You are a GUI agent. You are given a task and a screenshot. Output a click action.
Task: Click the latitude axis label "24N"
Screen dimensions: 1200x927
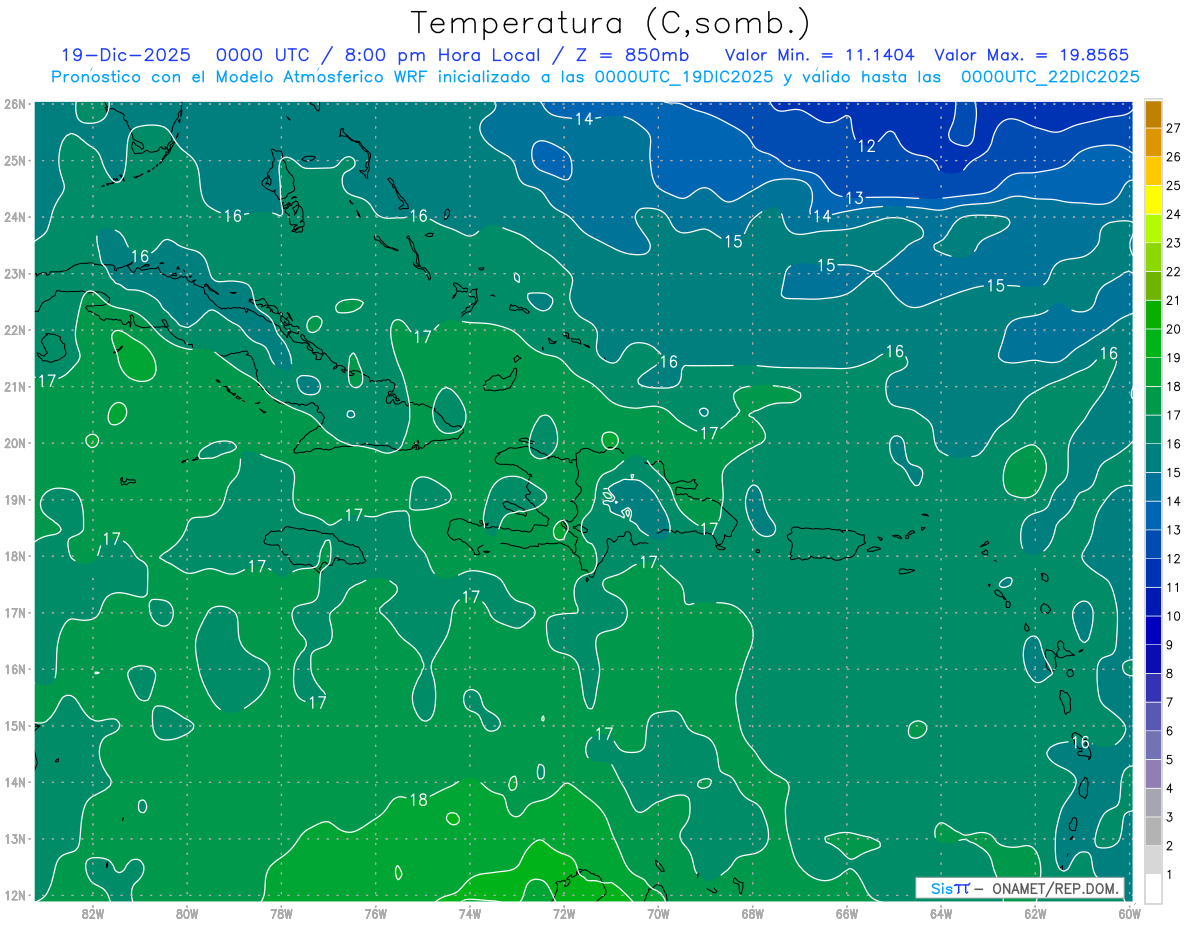[14, 217]
